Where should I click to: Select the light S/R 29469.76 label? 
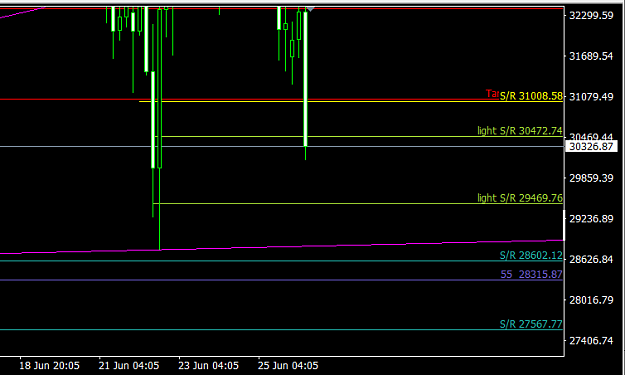tap(520, 198)
